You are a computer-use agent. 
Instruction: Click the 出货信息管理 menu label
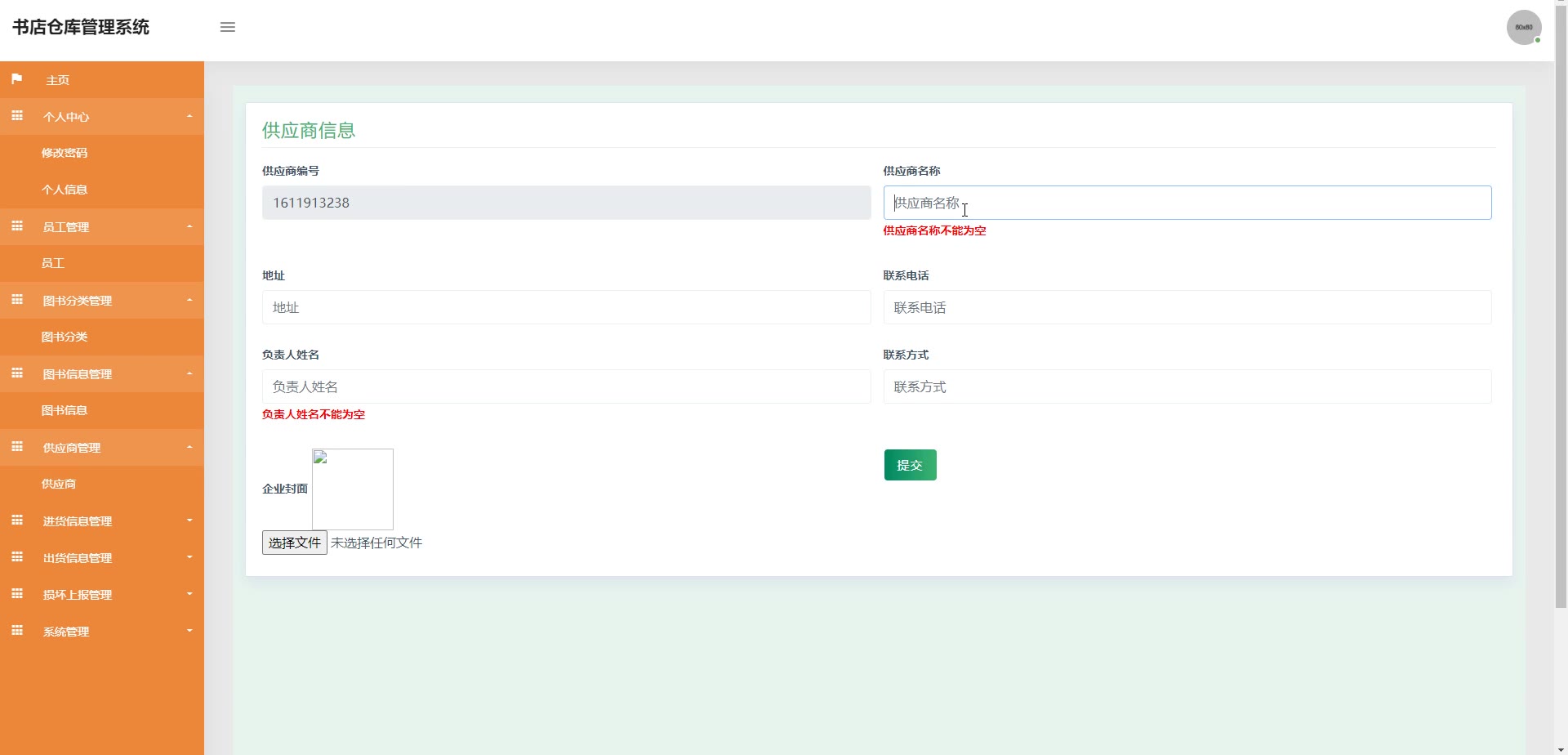78,558
